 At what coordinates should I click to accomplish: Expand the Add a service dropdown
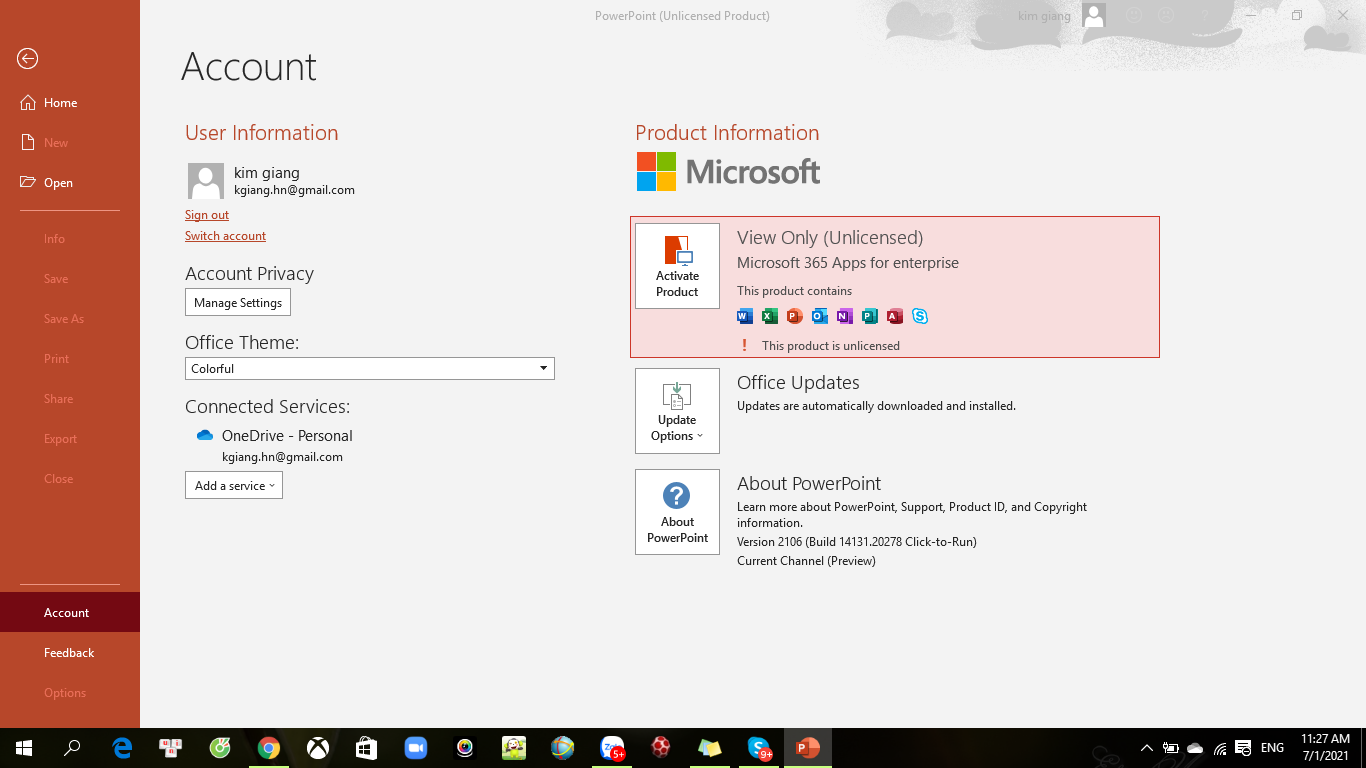coord(234,485)
